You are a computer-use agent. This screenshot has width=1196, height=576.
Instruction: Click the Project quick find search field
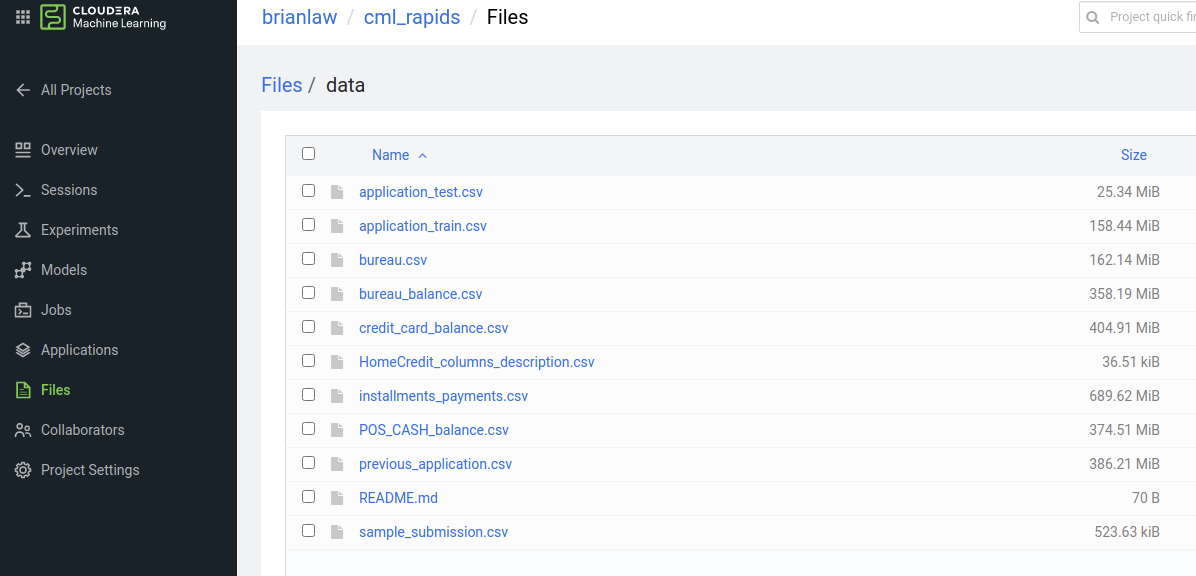point(1150,17)
